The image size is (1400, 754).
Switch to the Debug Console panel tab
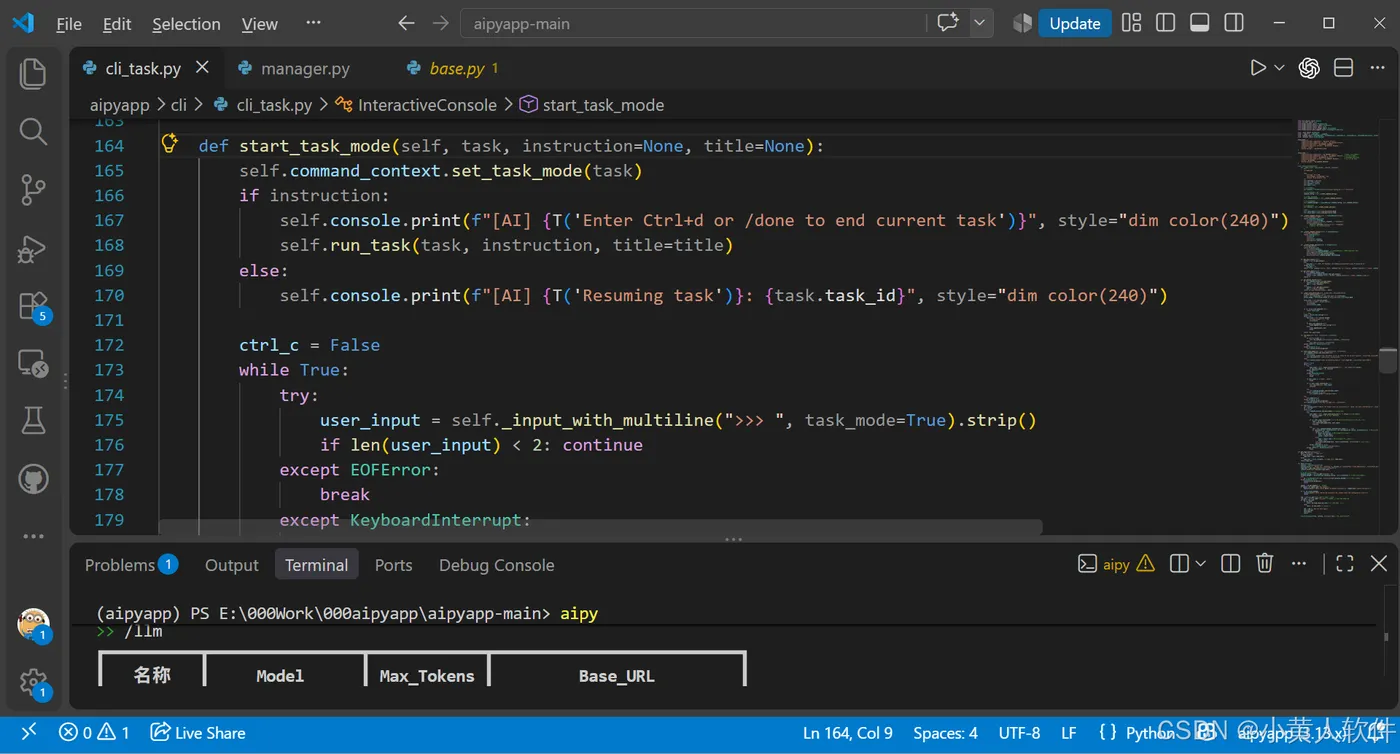coord(496,565)
